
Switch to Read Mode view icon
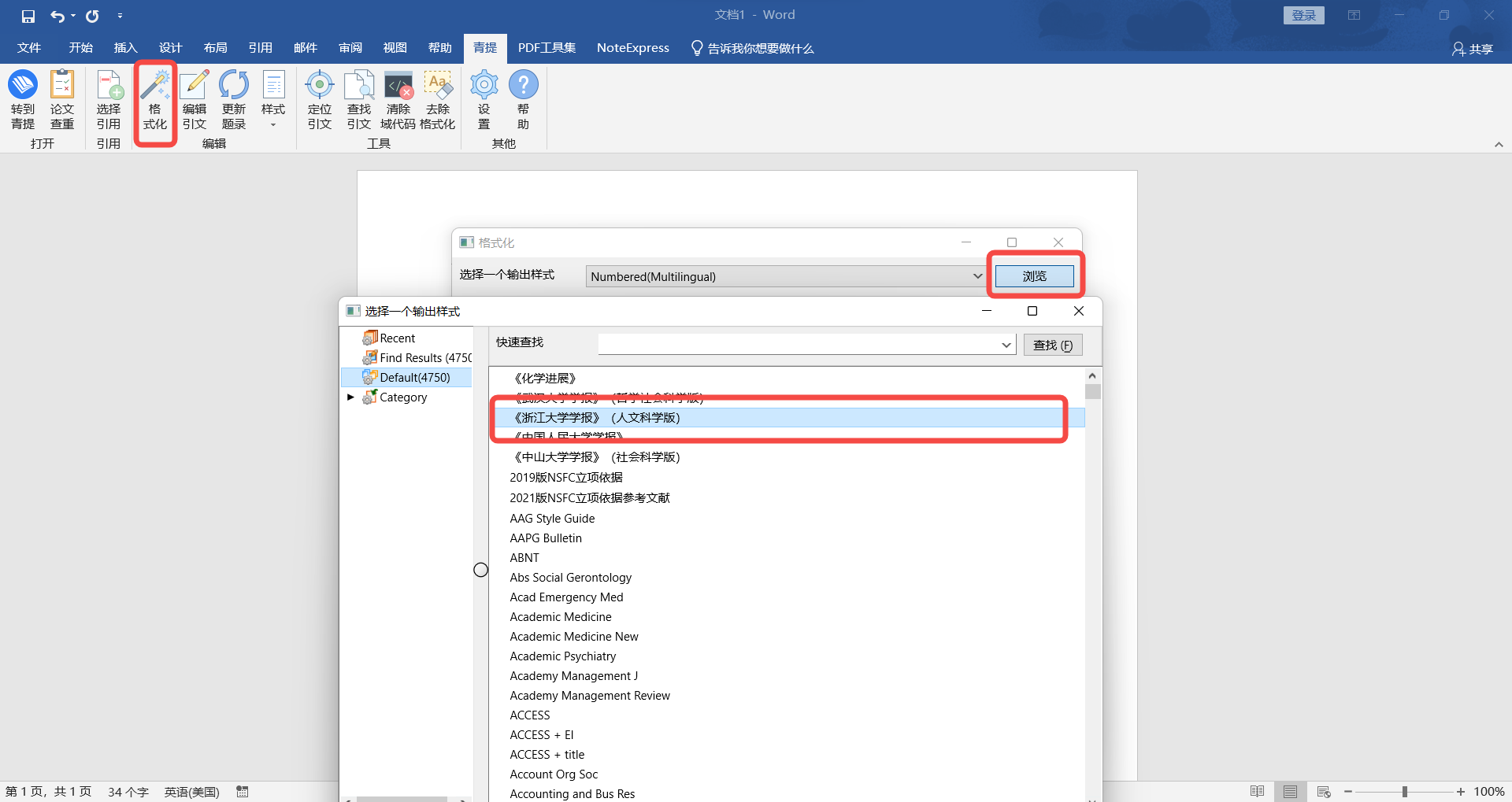pyautogui.click(x=1258, y=792)
